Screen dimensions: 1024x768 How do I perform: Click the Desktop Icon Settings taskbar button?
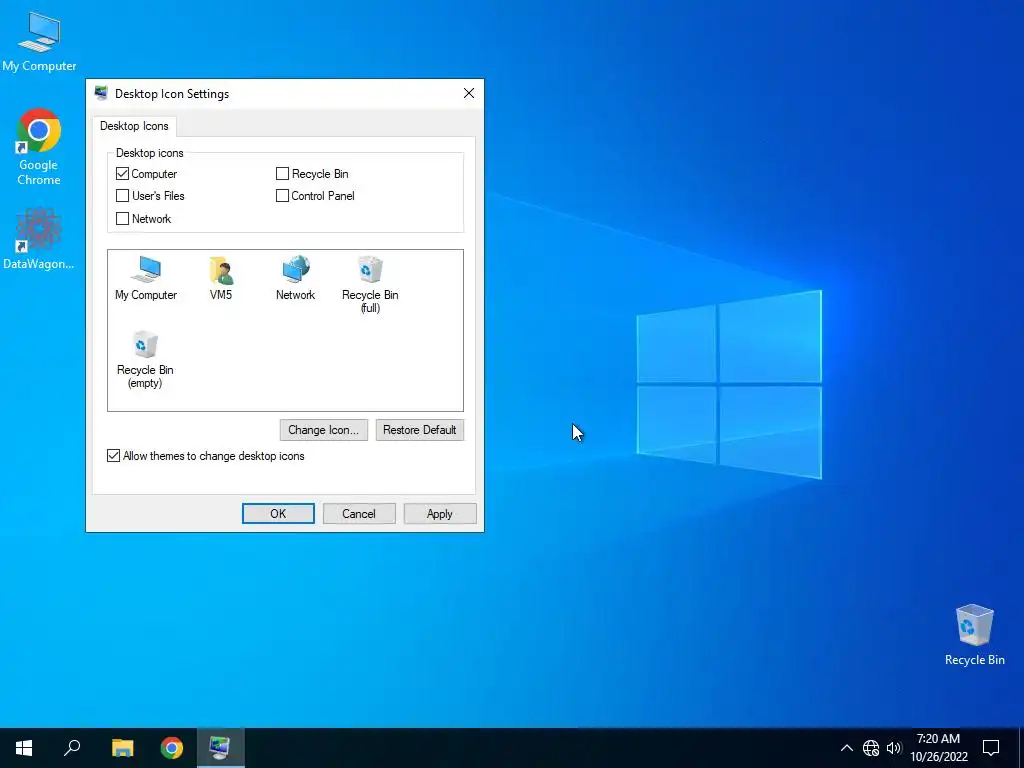[220, 748]
